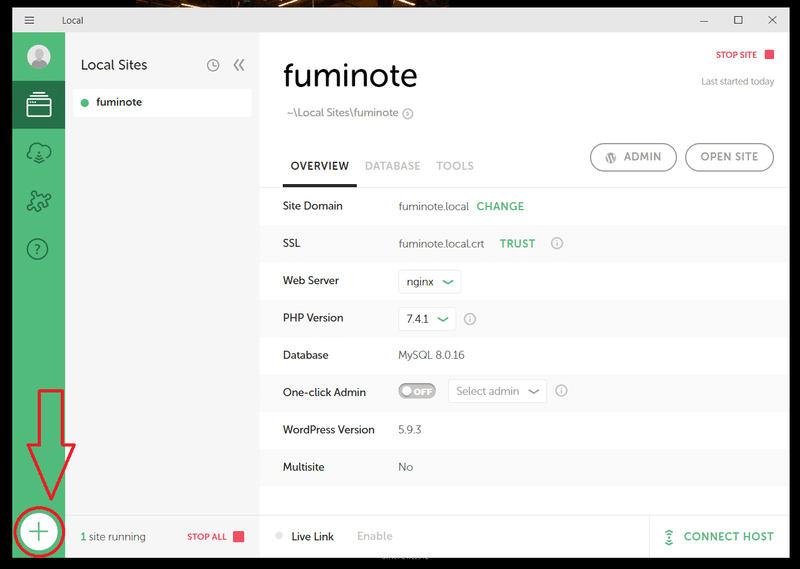This screenshot has width=800, height=569.
Task: Collapse the Local Sites sidebar
Action: pos(239,65)
